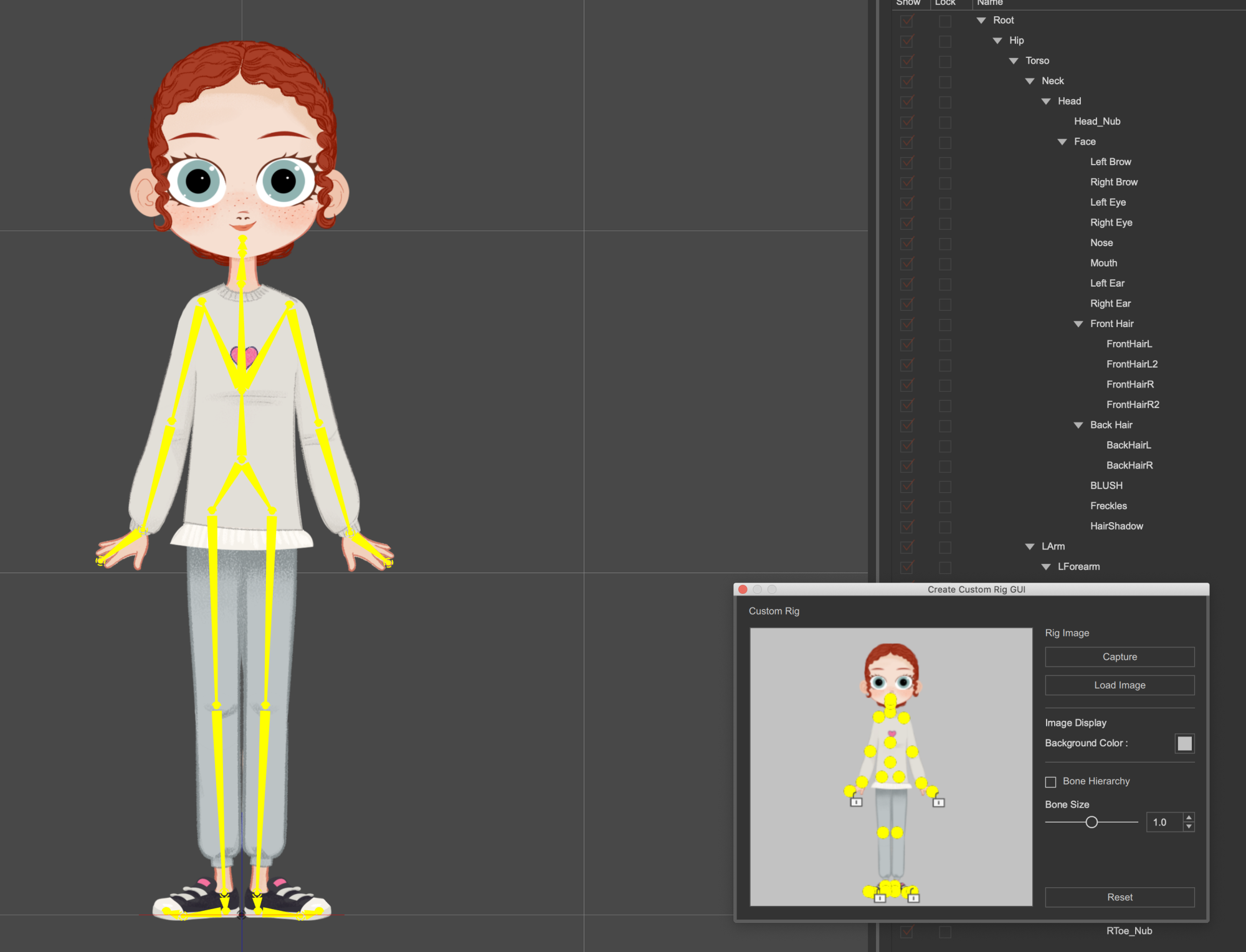Screen dimensions: 1246x952
Task: Collapse the LArm tree node
Action: (x=1030, y=547)
